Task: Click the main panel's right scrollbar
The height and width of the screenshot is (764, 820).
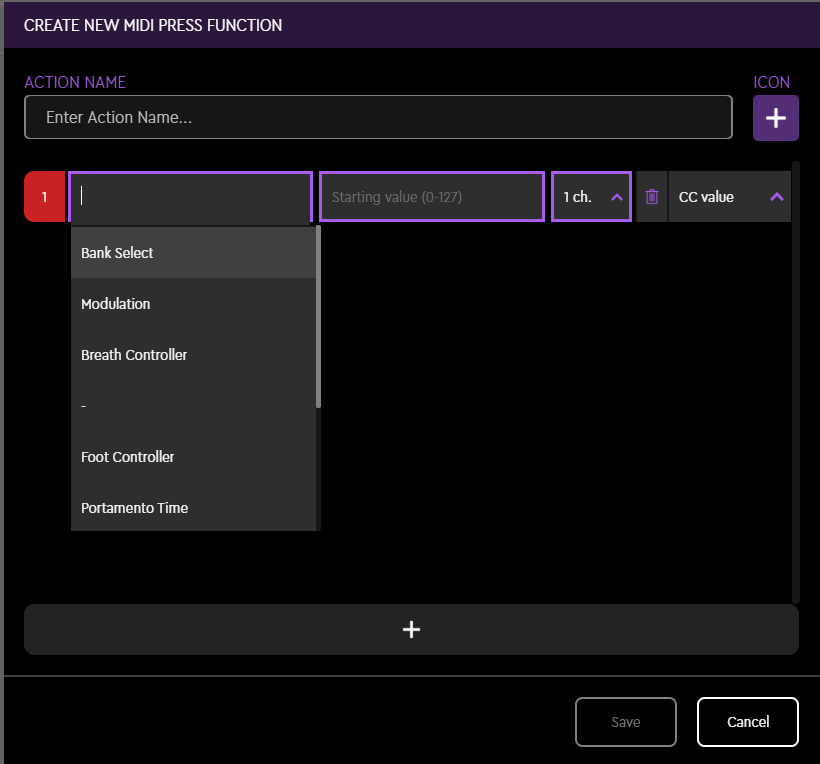Action: point(795,380)
